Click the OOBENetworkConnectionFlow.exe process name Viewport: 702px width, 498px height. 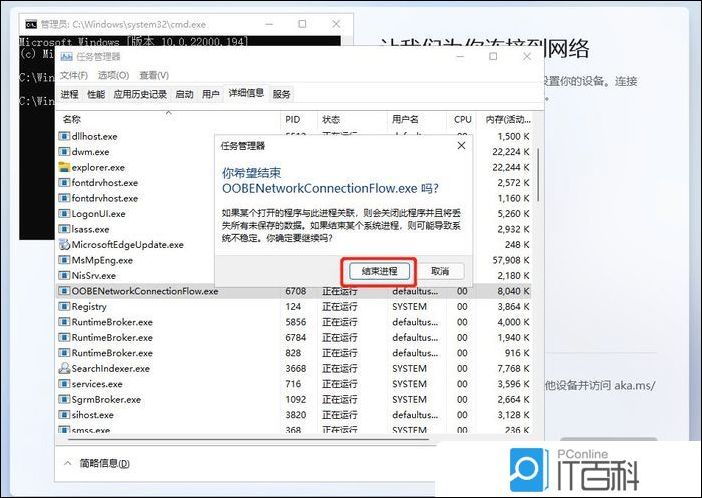[x=145, y=291]
